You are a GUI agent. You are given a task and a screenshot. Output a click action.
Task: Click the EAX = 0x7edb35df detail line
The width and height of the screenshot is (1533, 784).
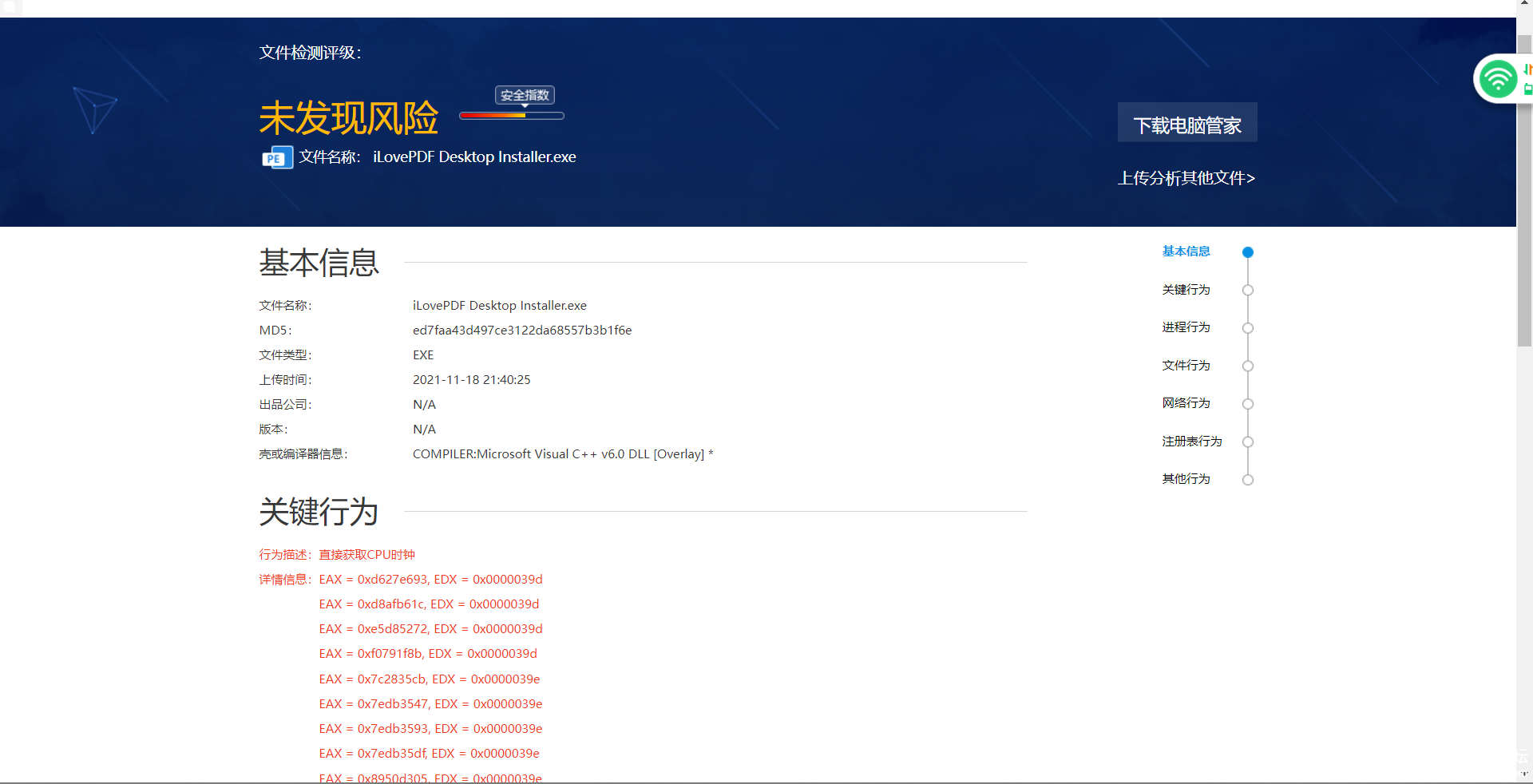coord(430,754)
